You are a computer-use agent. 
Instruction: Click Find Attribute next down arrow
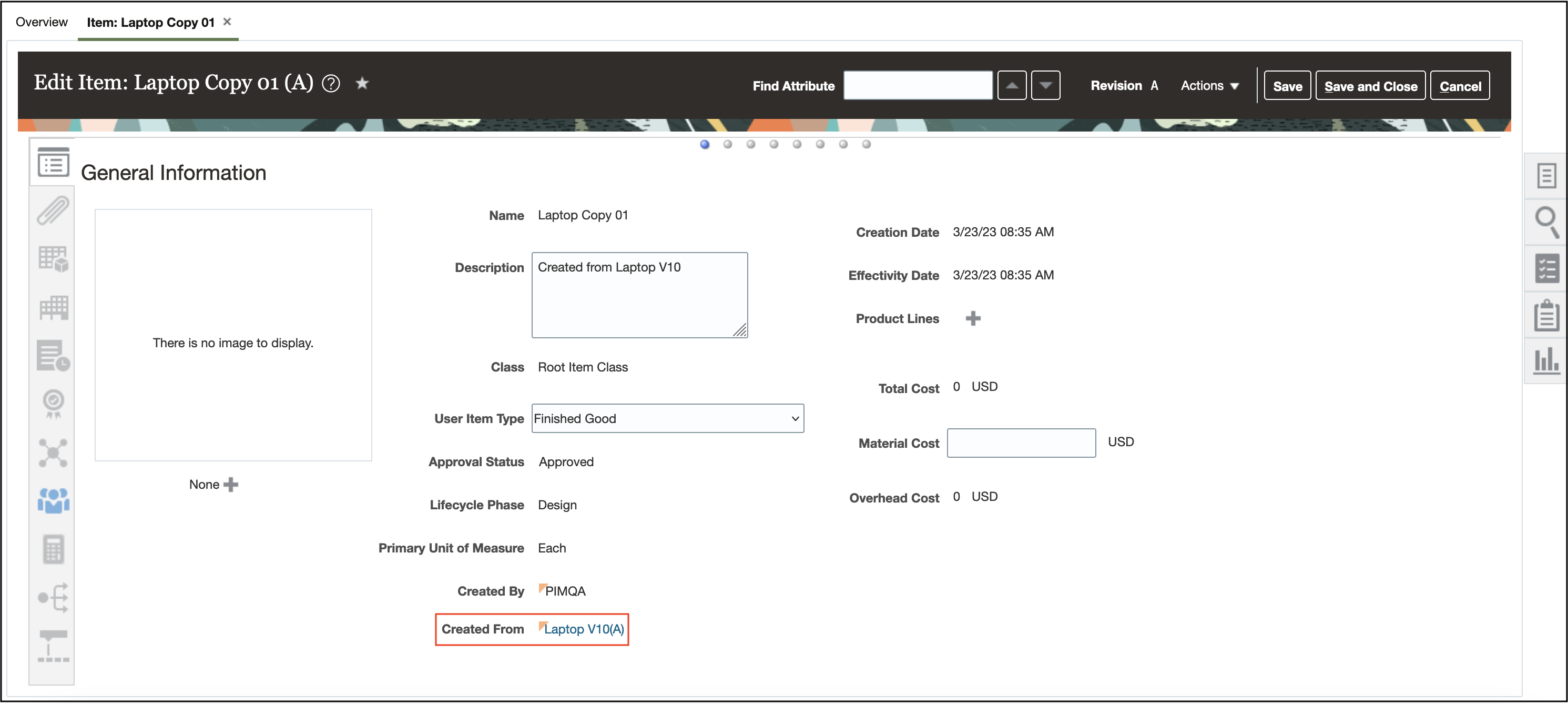coord(1045,85)
